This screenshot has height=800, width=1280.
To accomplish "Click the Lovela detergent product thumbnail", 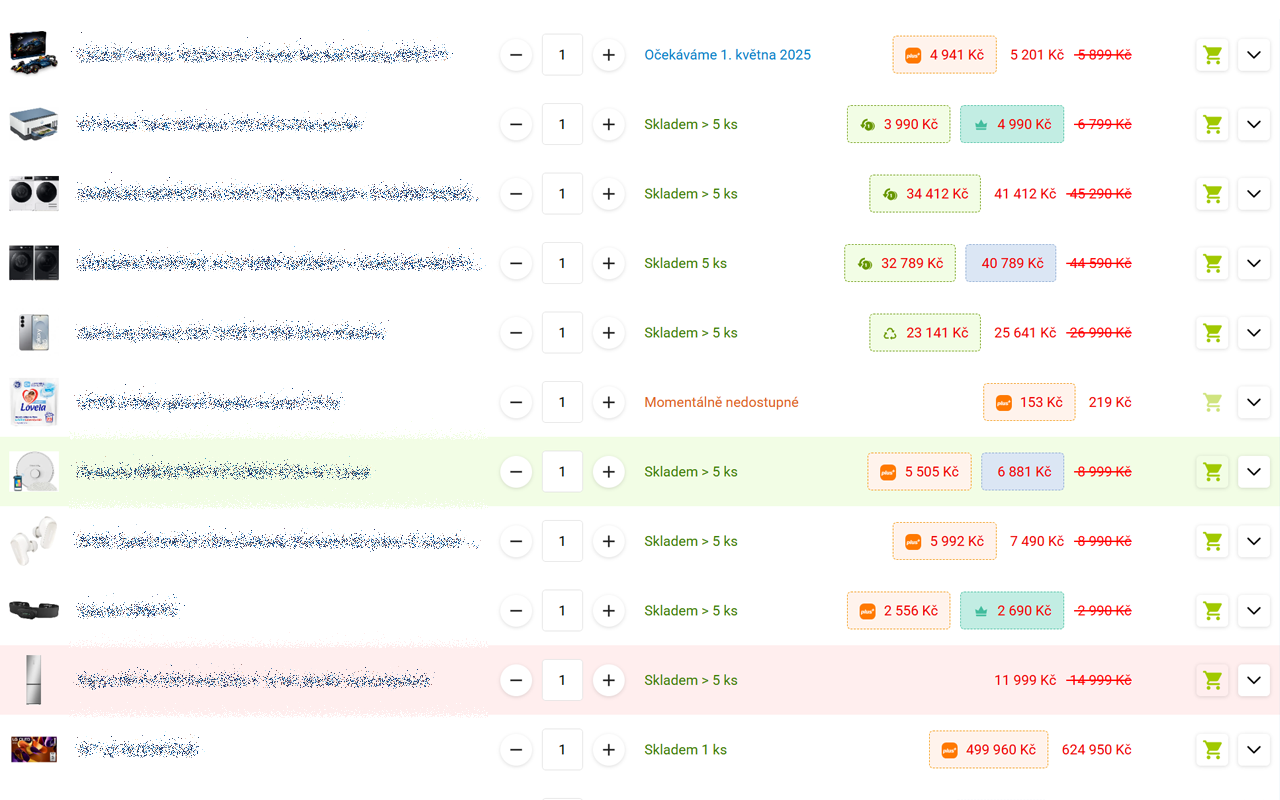I will pyautogui.click(x=33, y=402).
